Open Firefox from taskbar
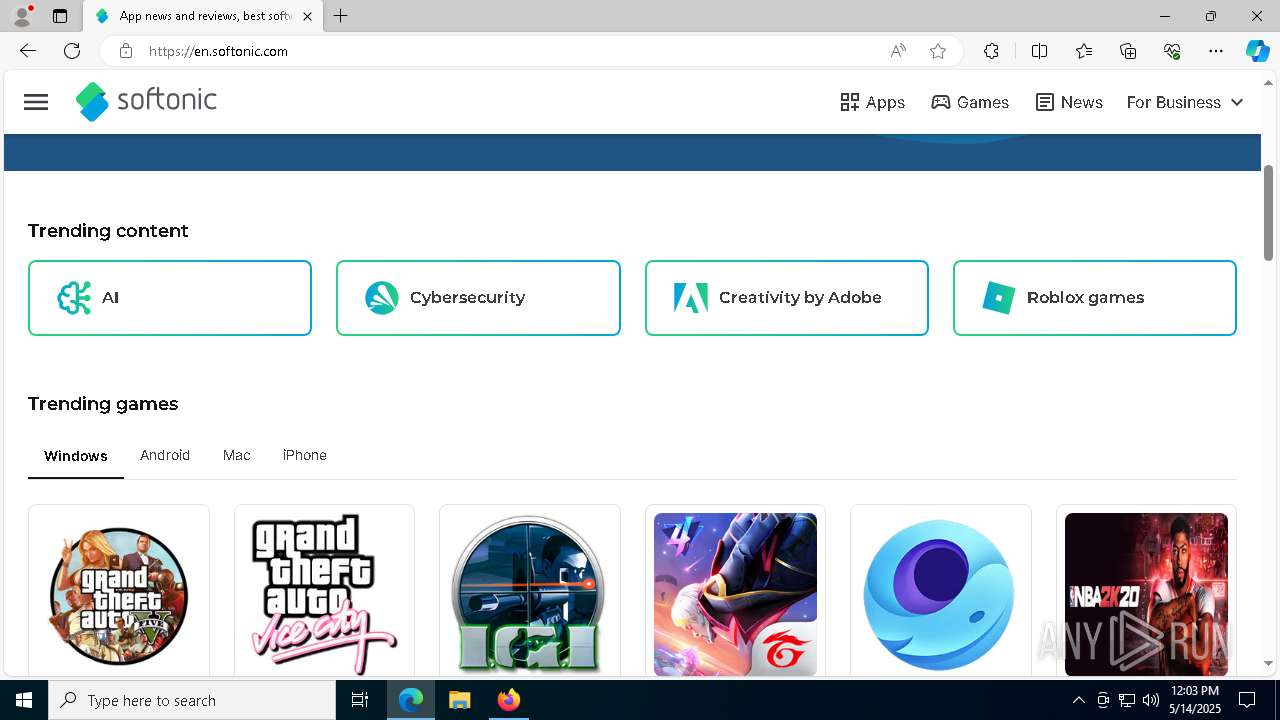Image resolution: width=1280 pixels, height=720 pixels. point(508,700)
